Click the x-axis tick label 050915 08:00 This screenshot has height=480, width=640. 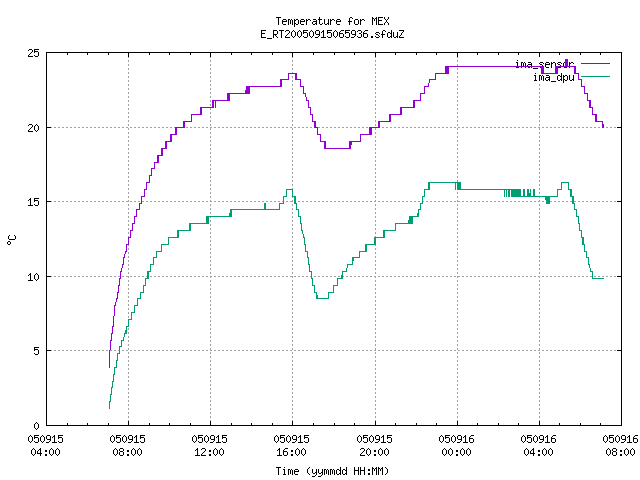click(128, 446)
